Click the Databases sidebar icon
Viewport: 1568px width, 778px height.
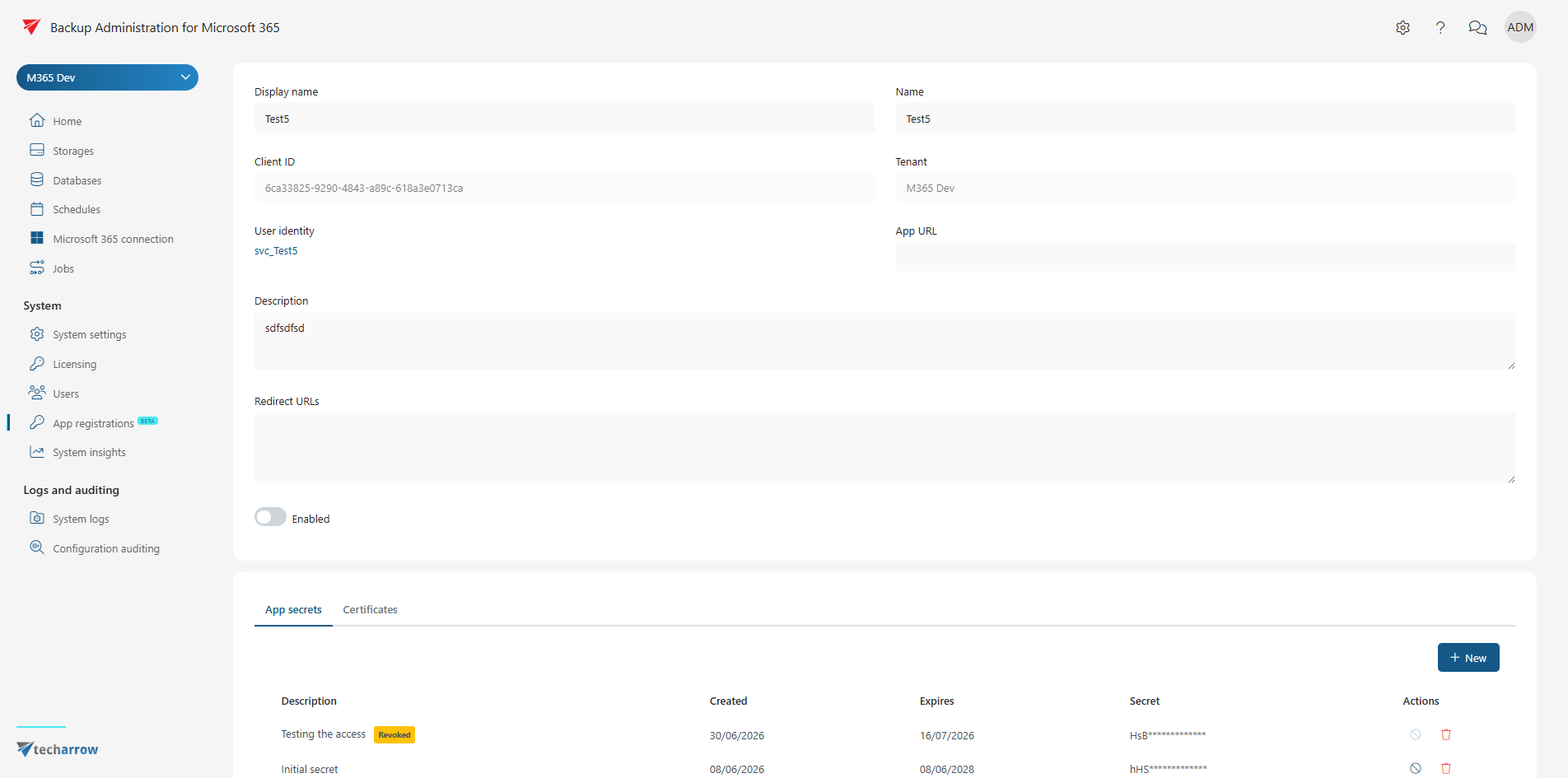point(37,179)
